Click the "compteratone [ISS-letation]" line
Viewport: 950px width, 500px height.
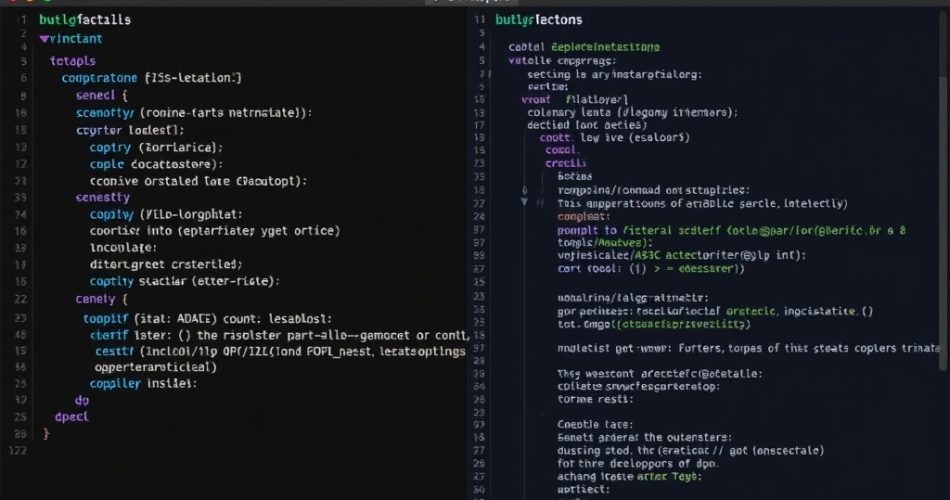pos(151,78)
